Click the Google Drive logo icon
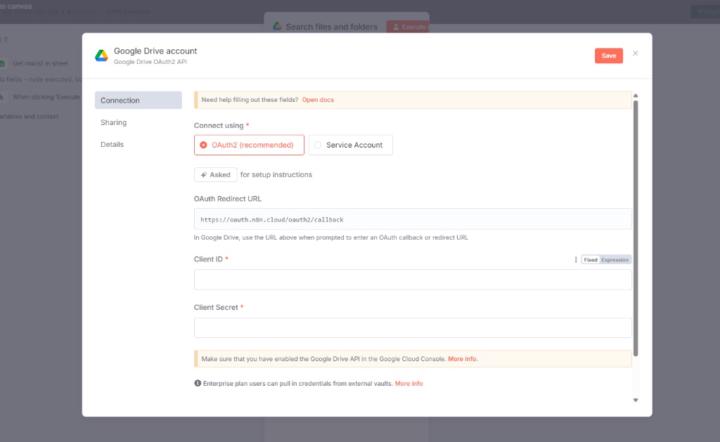Viewport: 720px width, 442px height. 101,56
